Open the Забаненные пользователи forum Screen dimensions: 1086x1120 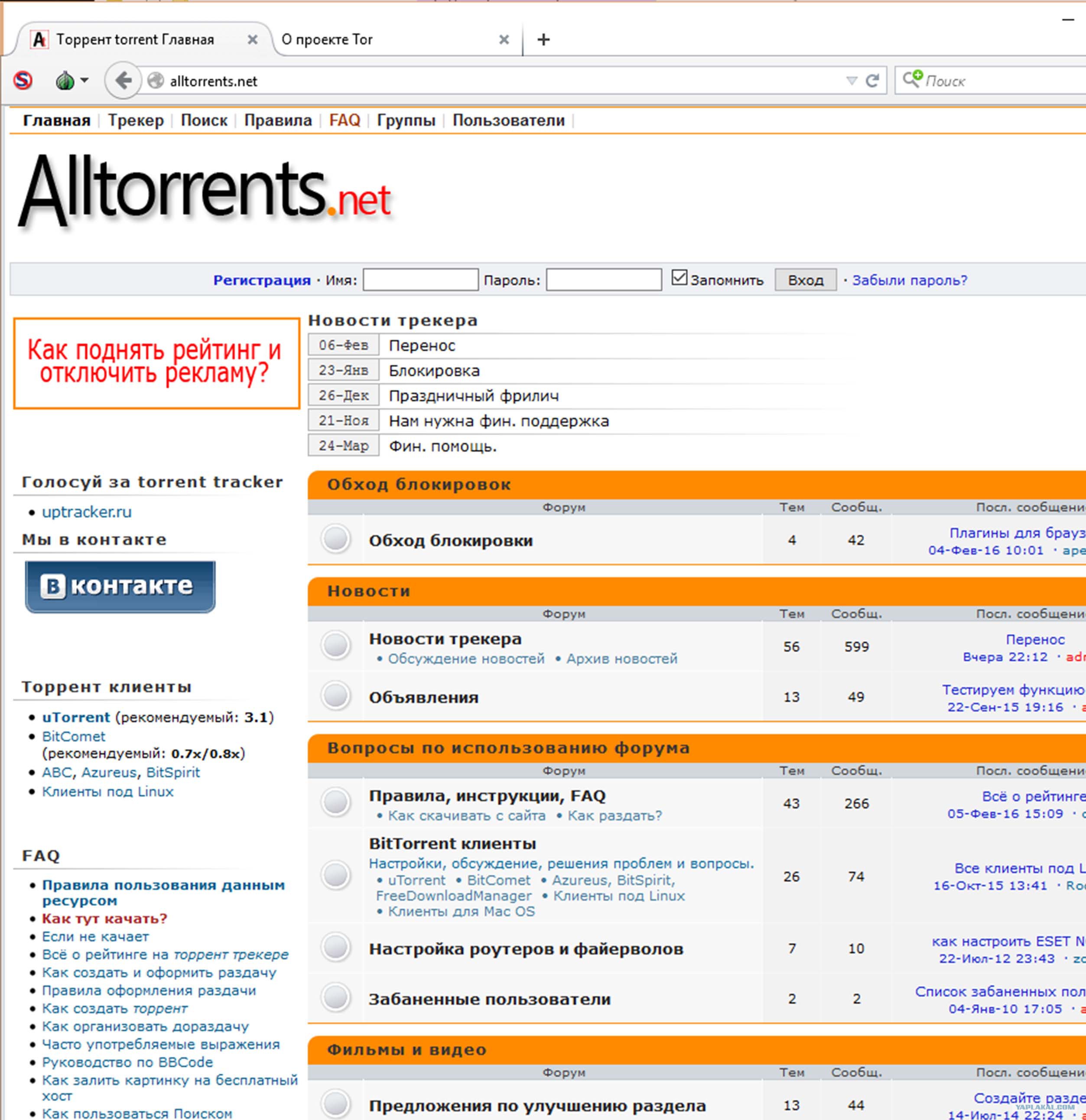489,1000
